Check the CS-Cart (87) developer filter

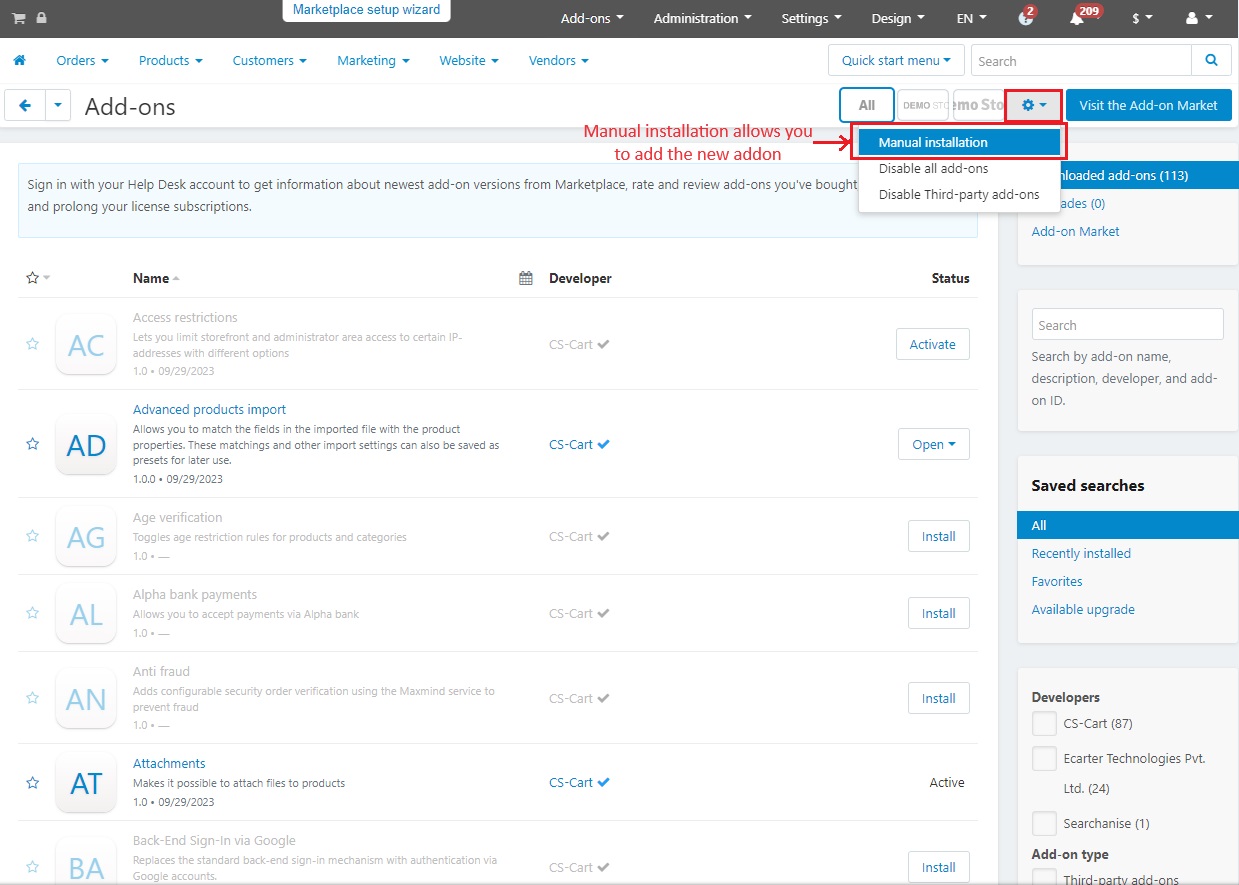click(x=1044, y=724)
